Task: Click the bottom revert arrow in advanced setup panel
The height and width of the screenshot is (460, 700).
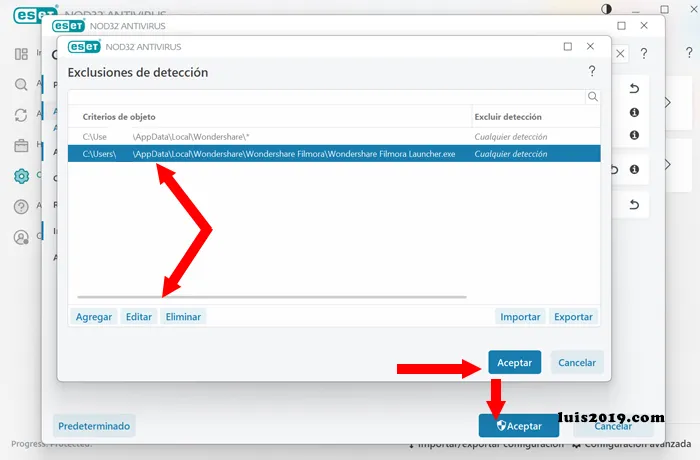Action: coord(634,205)
